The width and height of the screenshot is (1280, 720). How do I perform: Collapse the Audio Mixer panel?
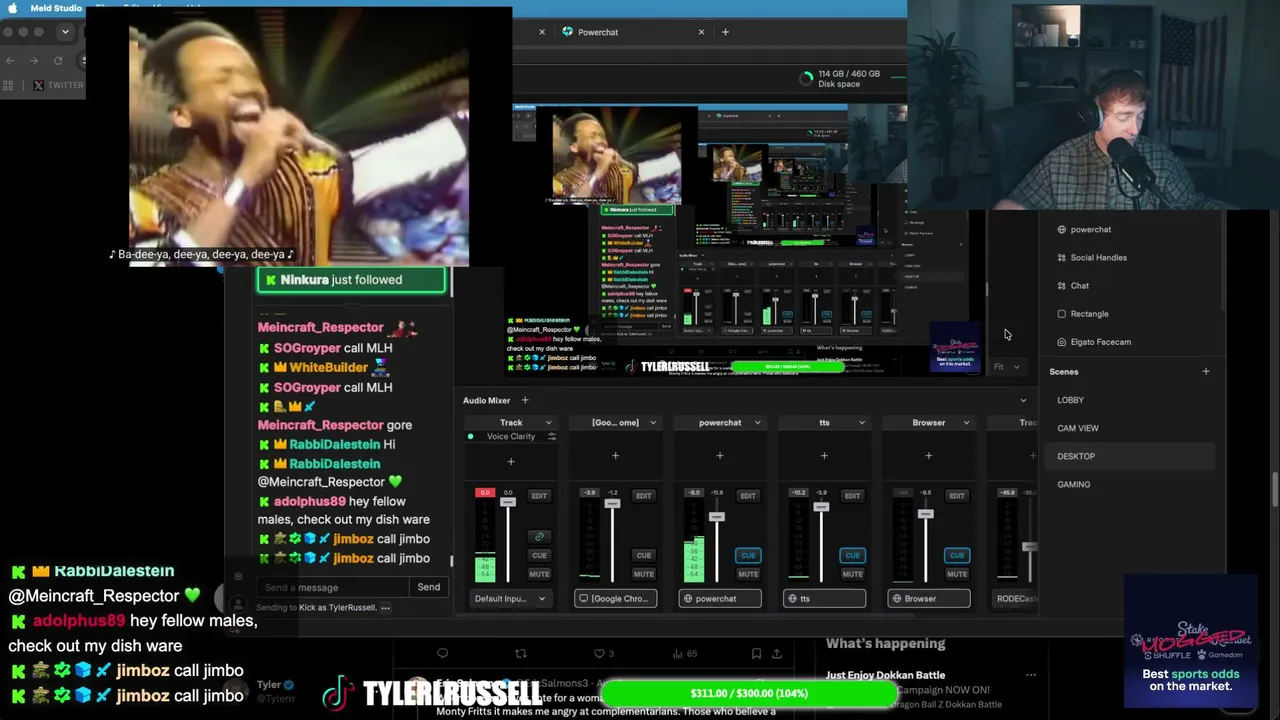tap(1023, 401)
